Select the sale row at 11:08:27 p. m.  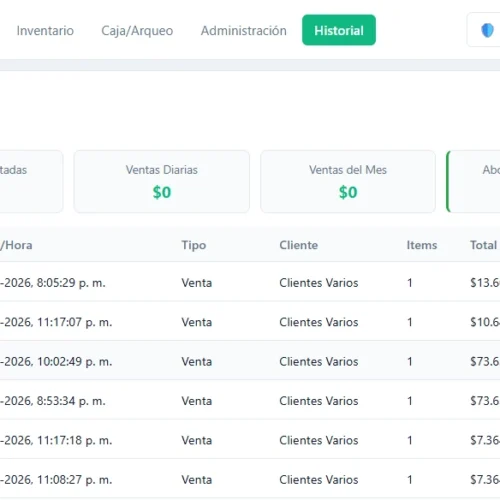tap(250, 479)
